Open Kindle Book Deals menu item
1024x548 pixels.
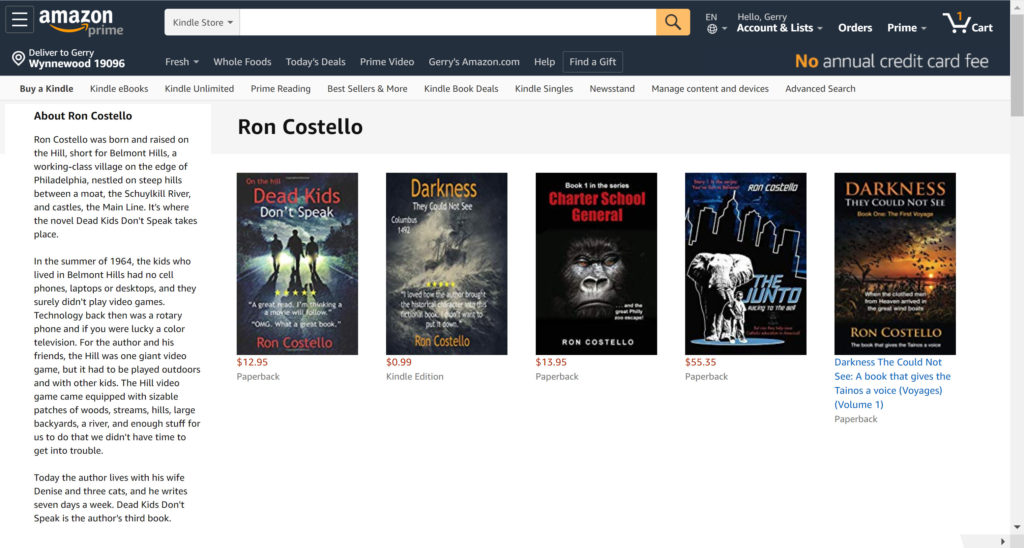point(461,89)
